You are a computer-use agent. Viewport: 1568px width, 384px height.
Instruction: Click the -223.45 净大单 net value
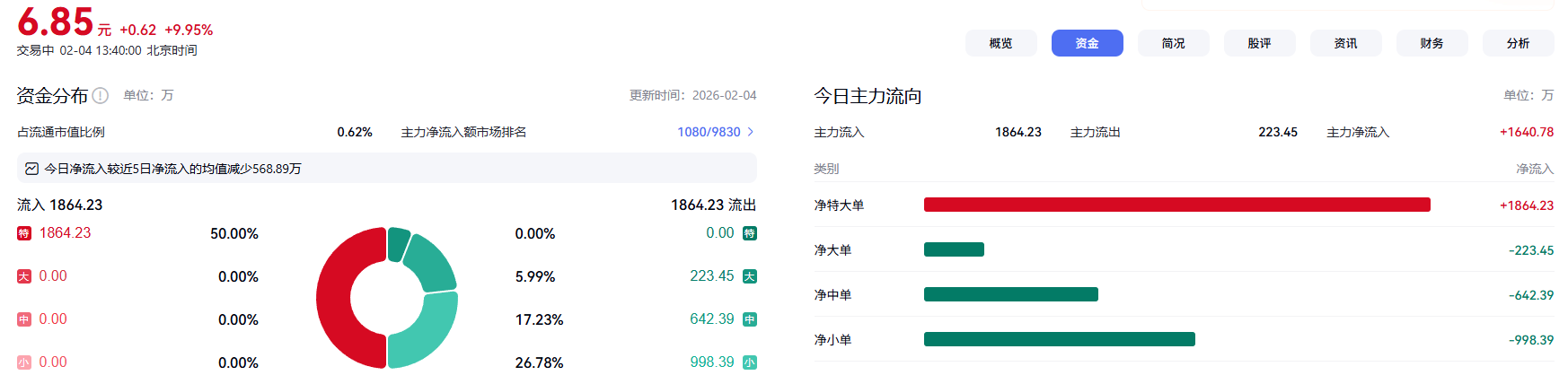[x=1531, y=250]
